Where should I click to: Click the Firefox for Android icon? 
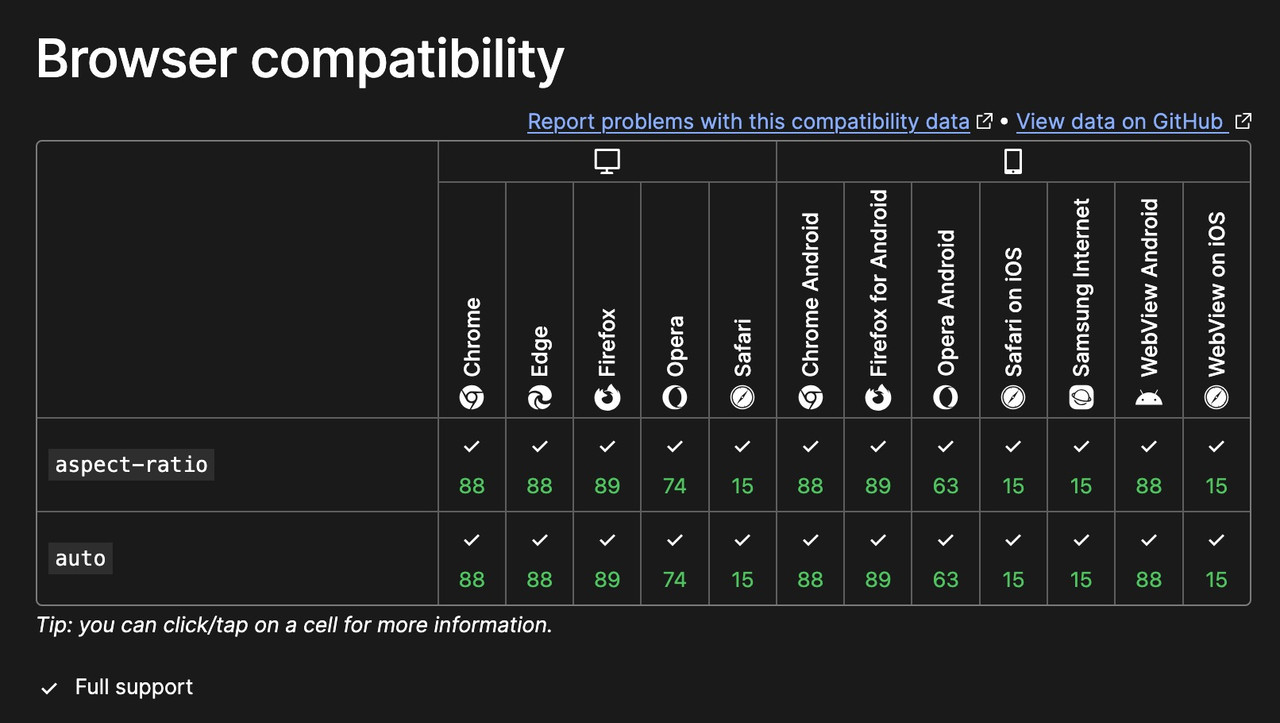tap(878, 398)
